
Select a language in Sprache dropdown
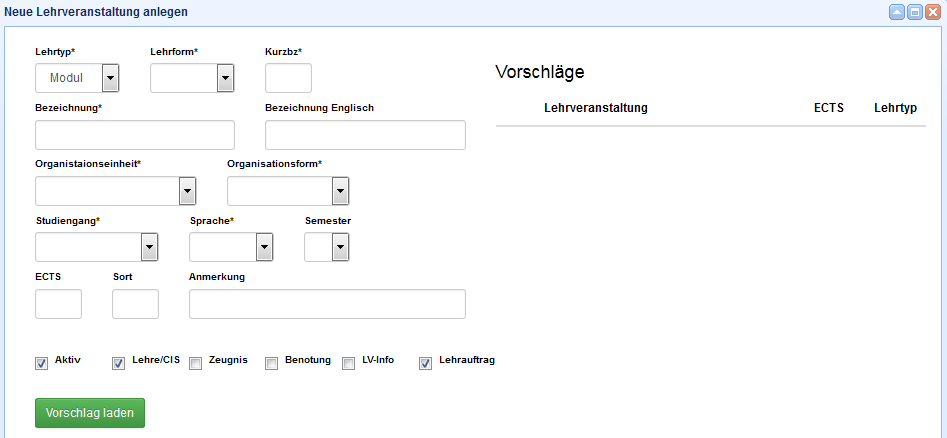tap(231, 247)
